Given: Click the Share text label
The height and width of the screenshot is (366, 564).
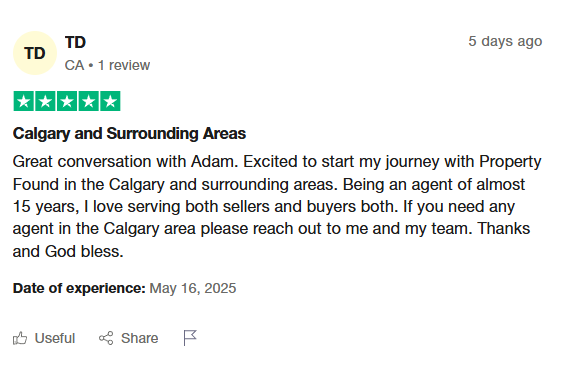Looking at the screenshot, I should [140, 338].
